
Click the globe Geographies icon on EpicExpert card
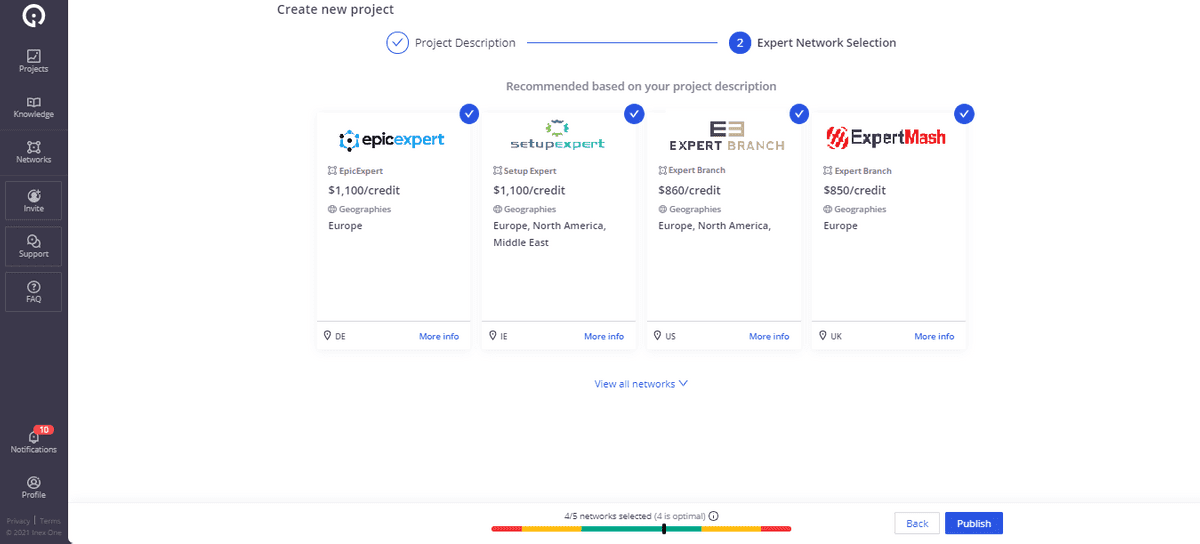click(x=332, y=209)
